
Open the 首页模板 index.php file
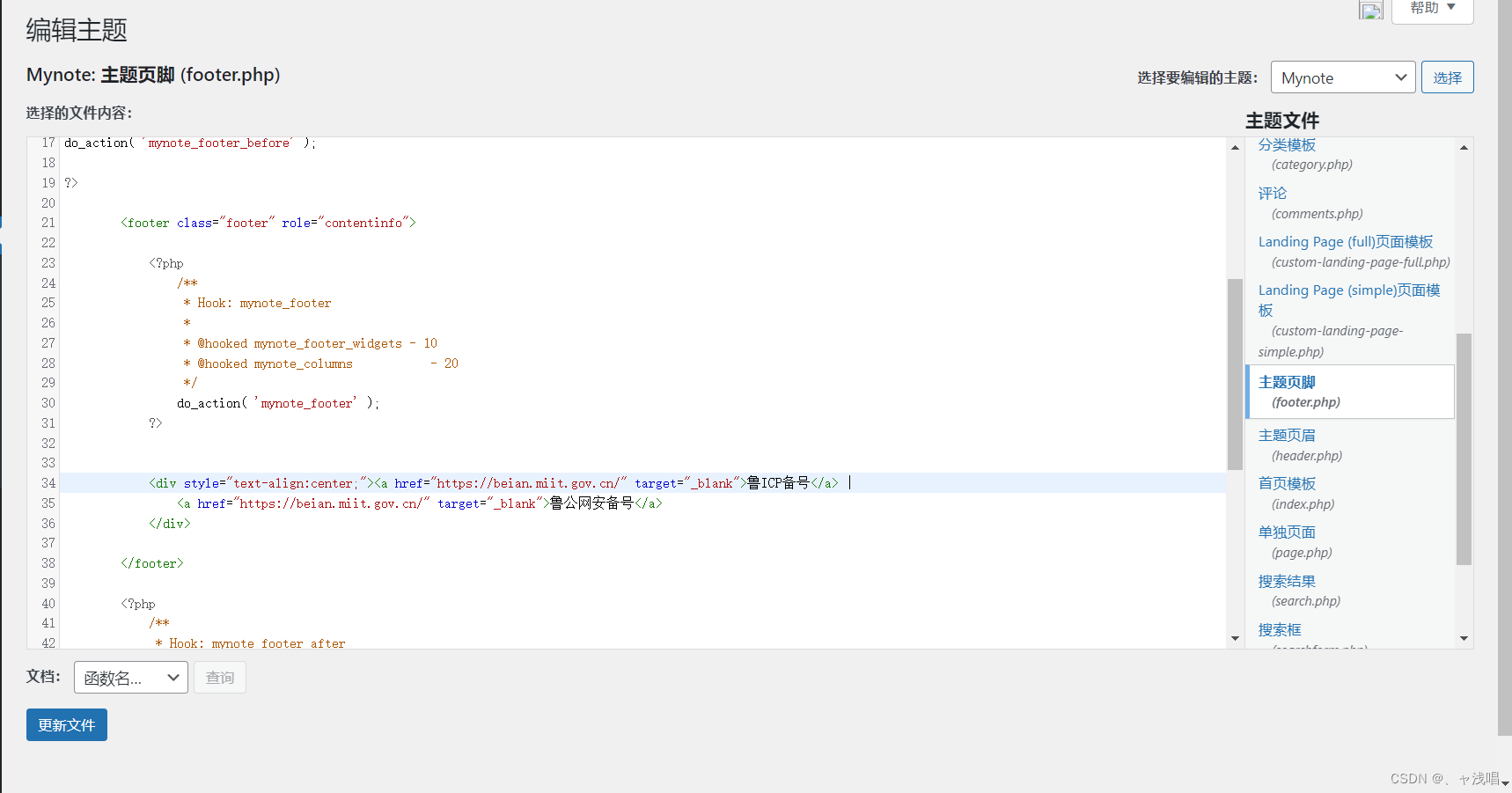pos(1287,482)
